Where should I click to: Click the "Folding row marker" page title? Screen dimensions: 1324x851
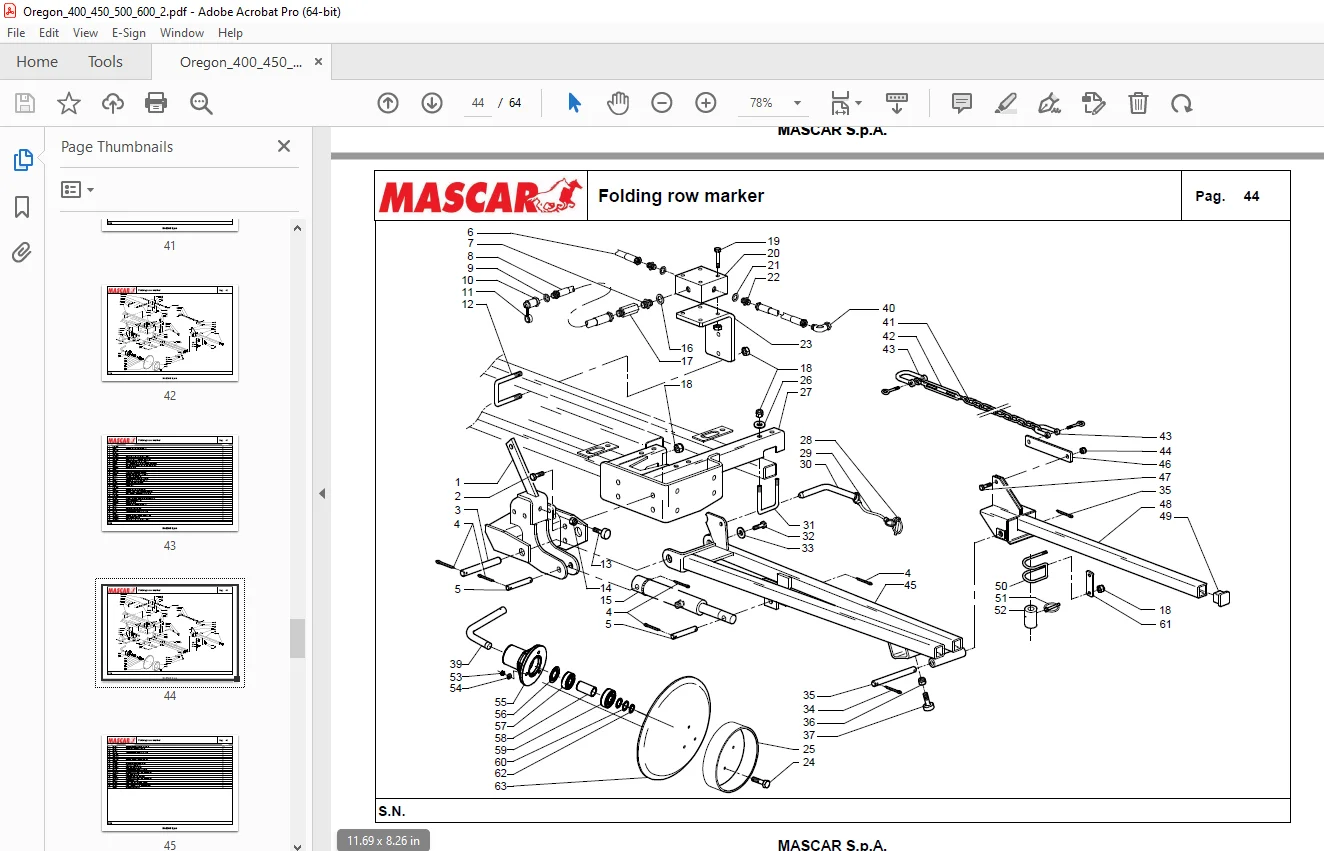click(x=681, y=196)
